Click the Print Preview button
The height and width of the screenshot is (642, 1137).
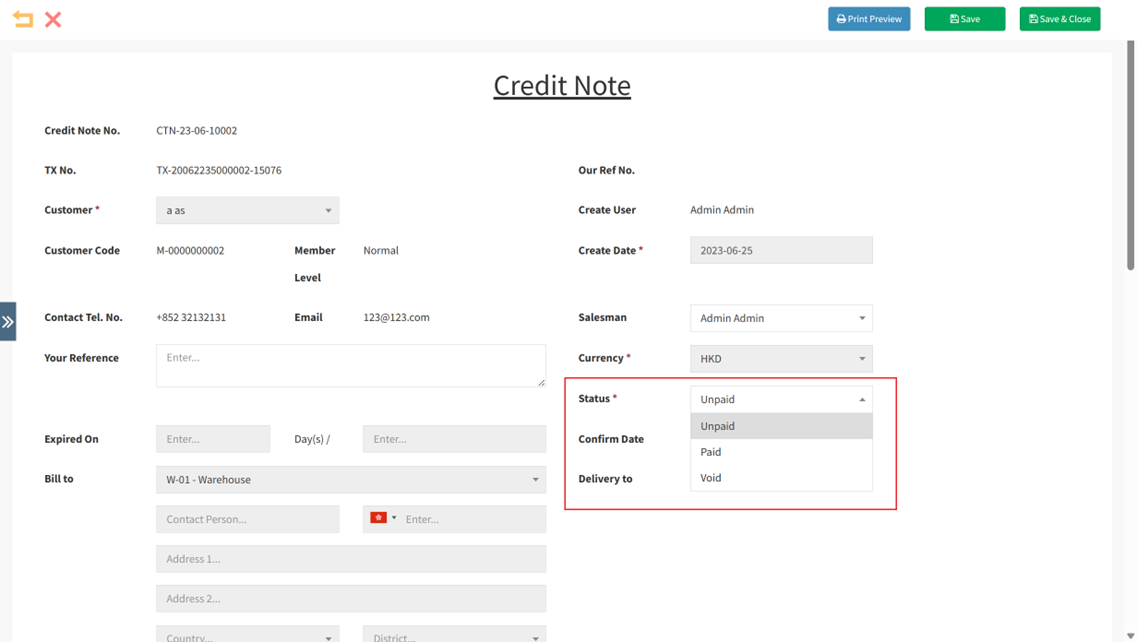(868, 19)
